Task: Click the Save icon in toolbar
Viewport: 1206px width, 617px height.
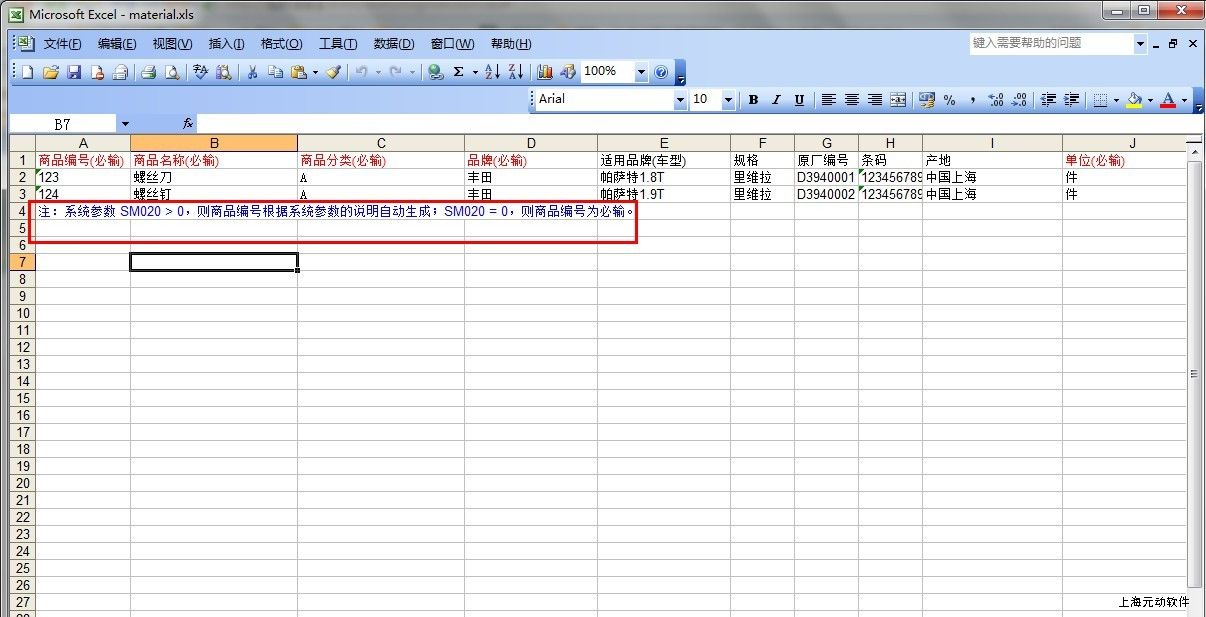Action: click(74, 72)
